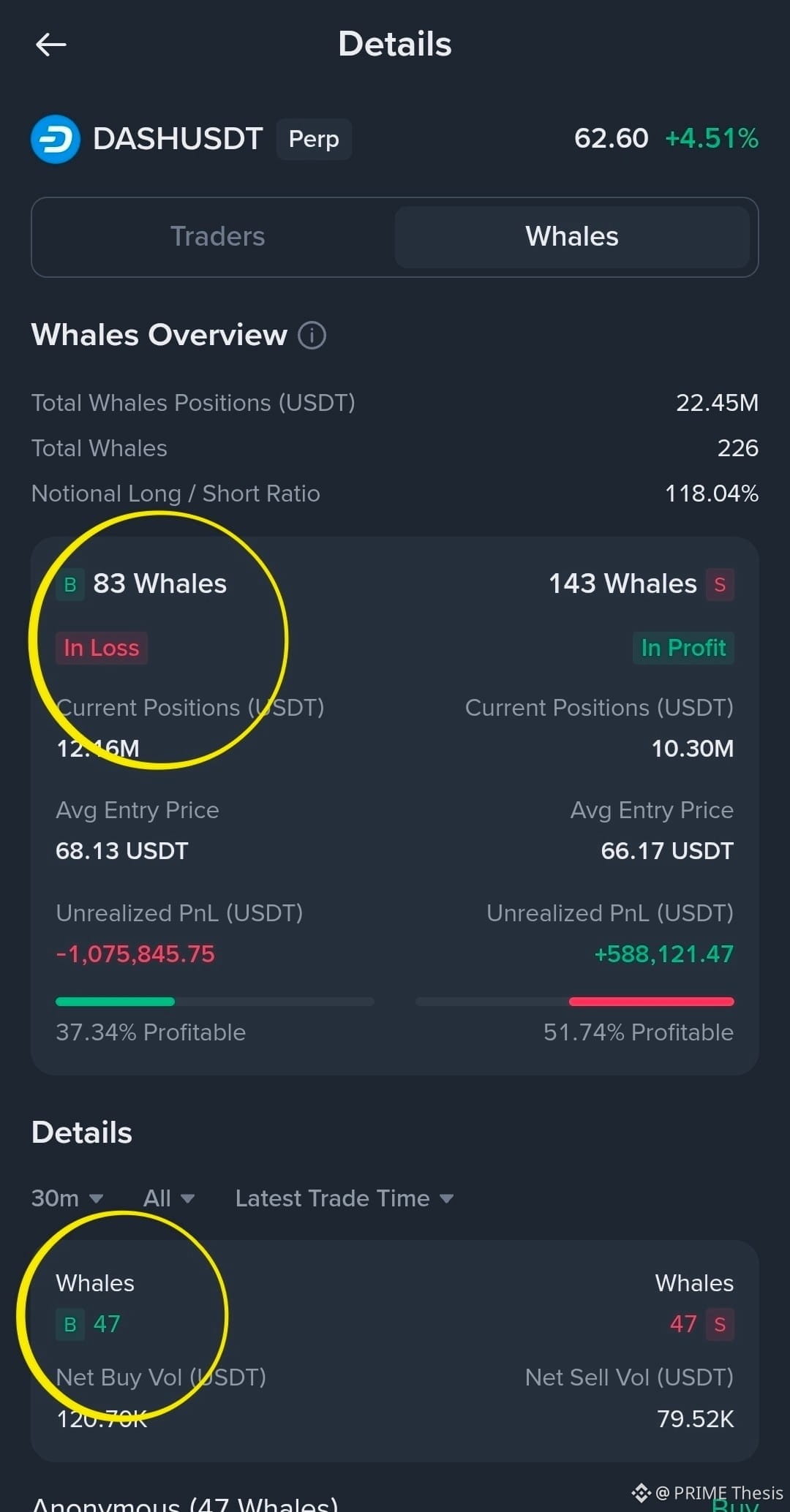Tap the back arrow icon

(x=50, y=45)
